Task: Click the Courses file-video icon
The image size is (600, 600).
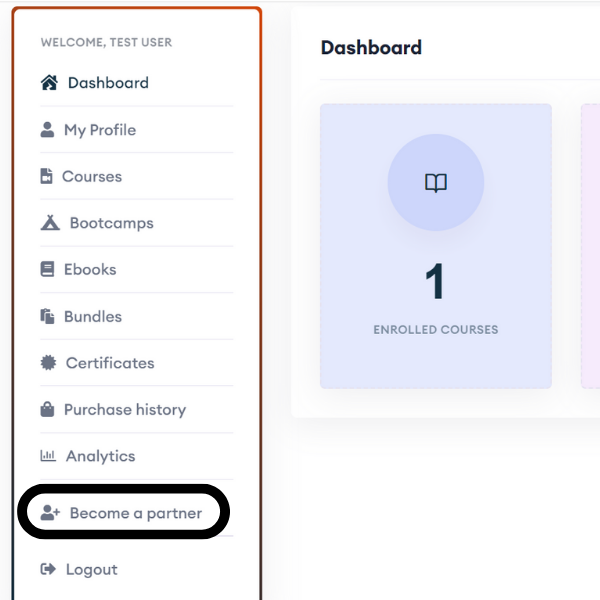Action: point(46,176)
